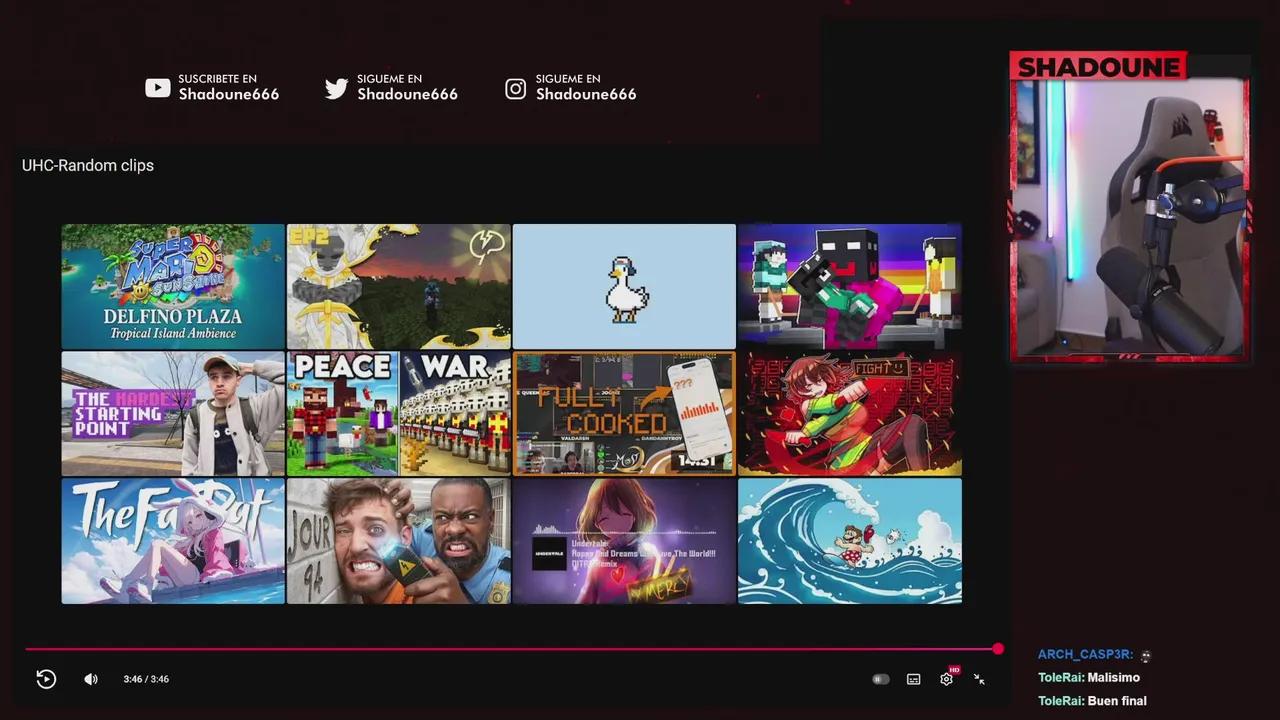Open the HD settings gear
This screenshot has height=720, width=1280.
pyautogui.click(x=947, y=679)
